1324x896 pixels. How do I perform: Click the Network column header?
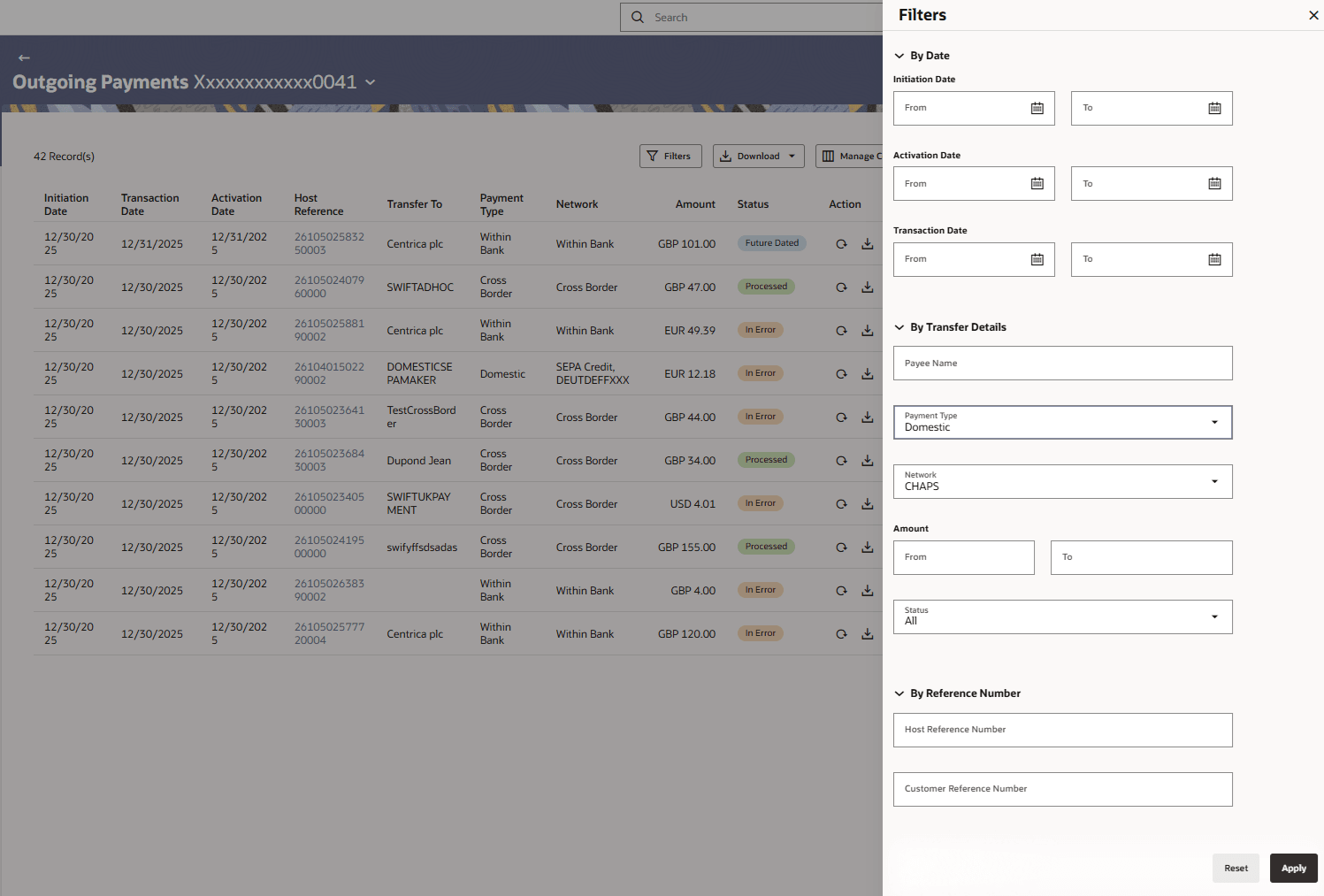click(577, 204)
